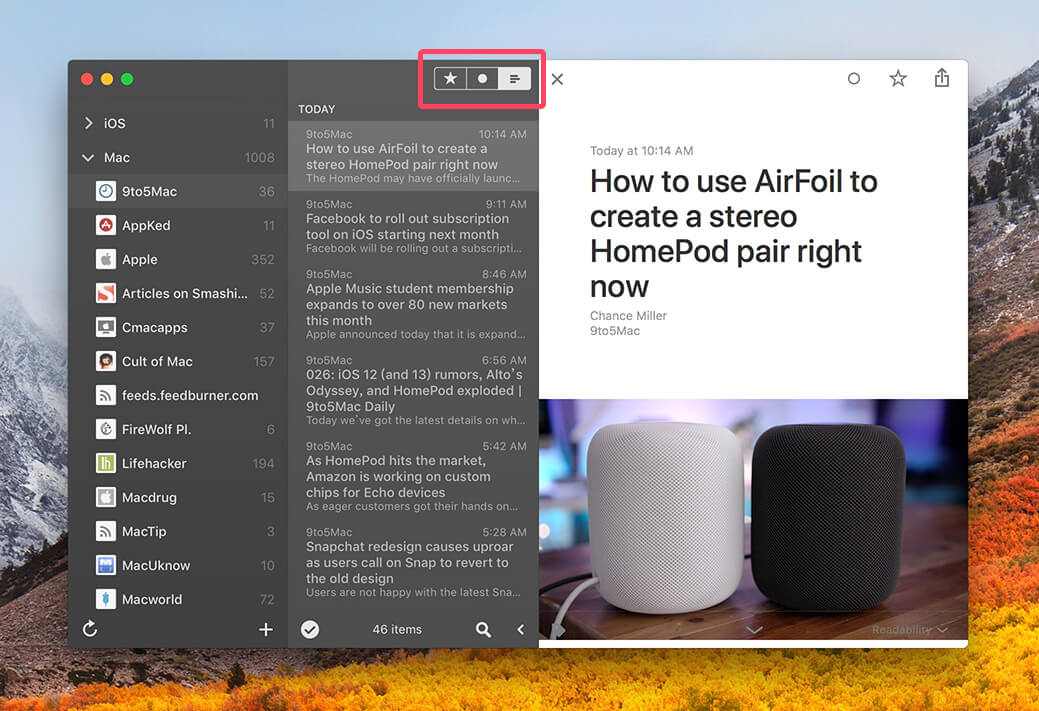
Task: Click the Macworld feed icon
Action: (105, 599)
